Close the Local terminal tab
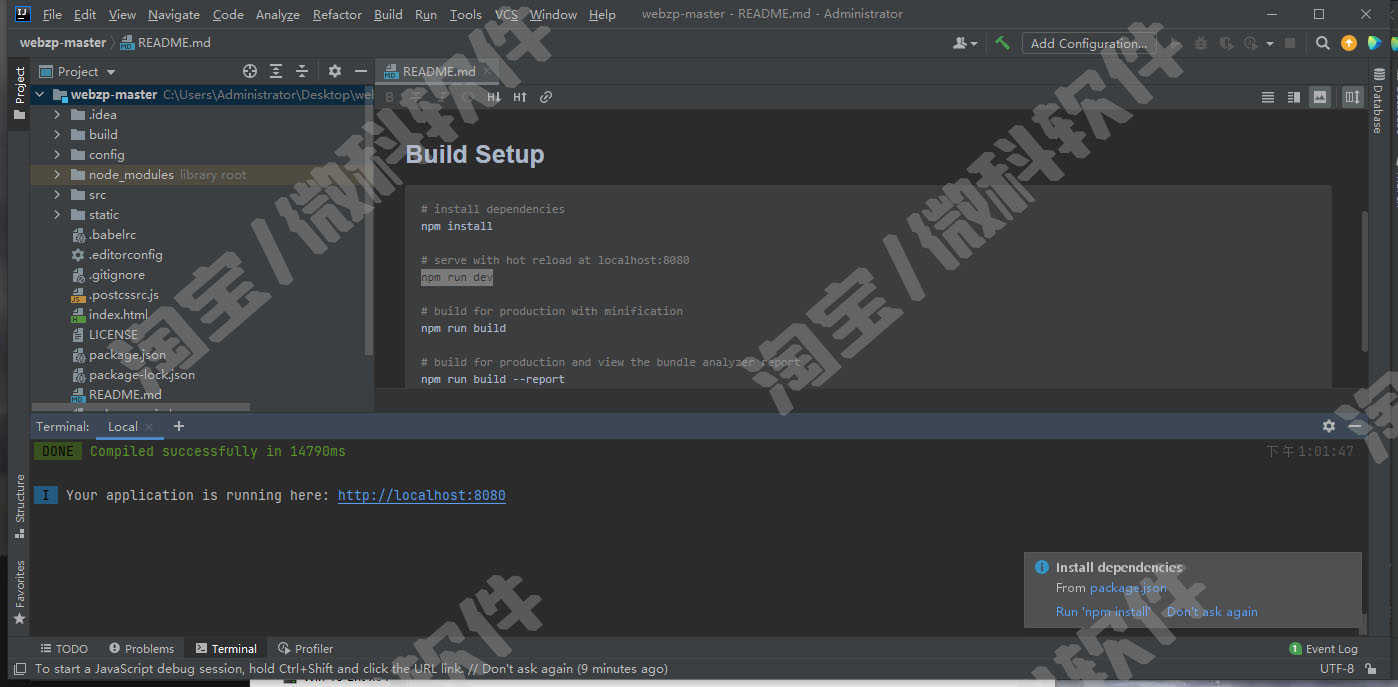The height and width of the screenshot is (687, 1398). click(149, 427)
